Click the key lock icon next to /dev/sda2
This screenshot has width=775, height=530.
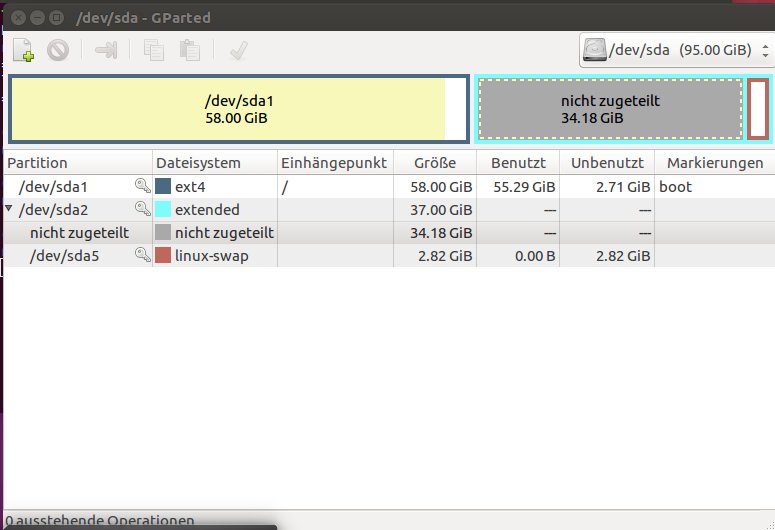tap(143, 209)
